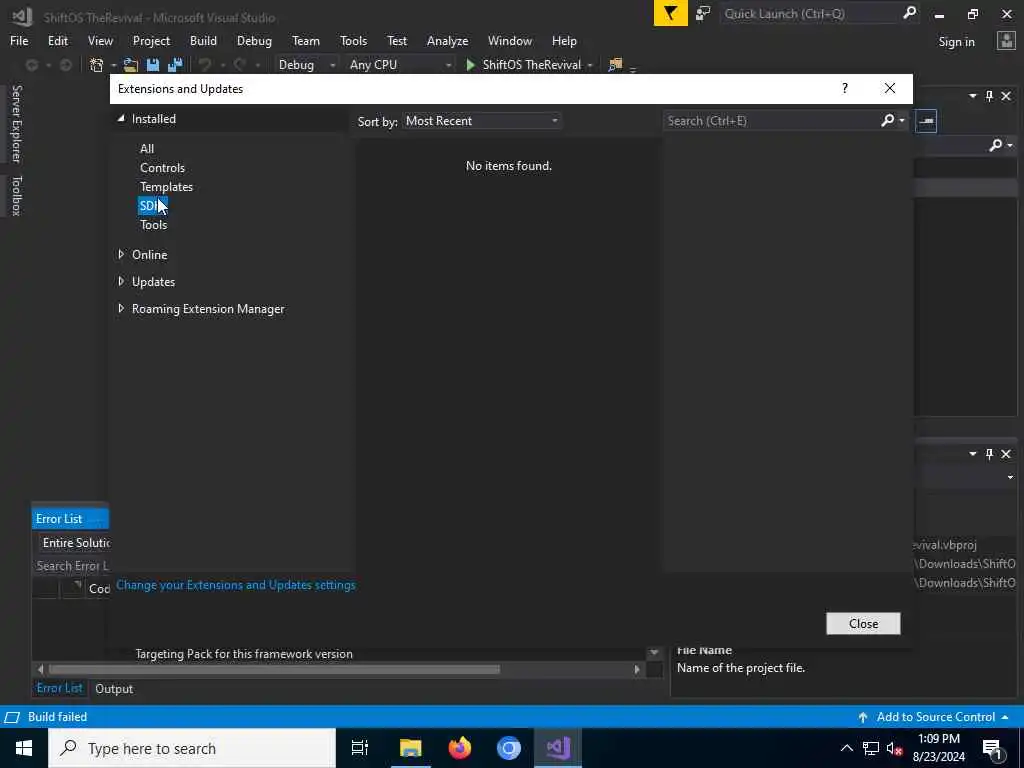Open the Tools menu
The height and width of the screenshot is (768, 1024).
pyautogui.click(x=353, y=40)
